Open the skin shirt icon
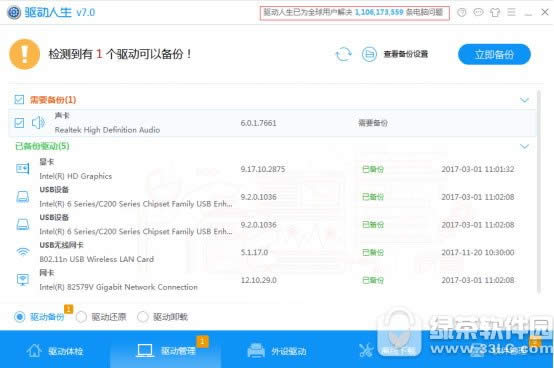The image size is (554, 368). point(495,12)
